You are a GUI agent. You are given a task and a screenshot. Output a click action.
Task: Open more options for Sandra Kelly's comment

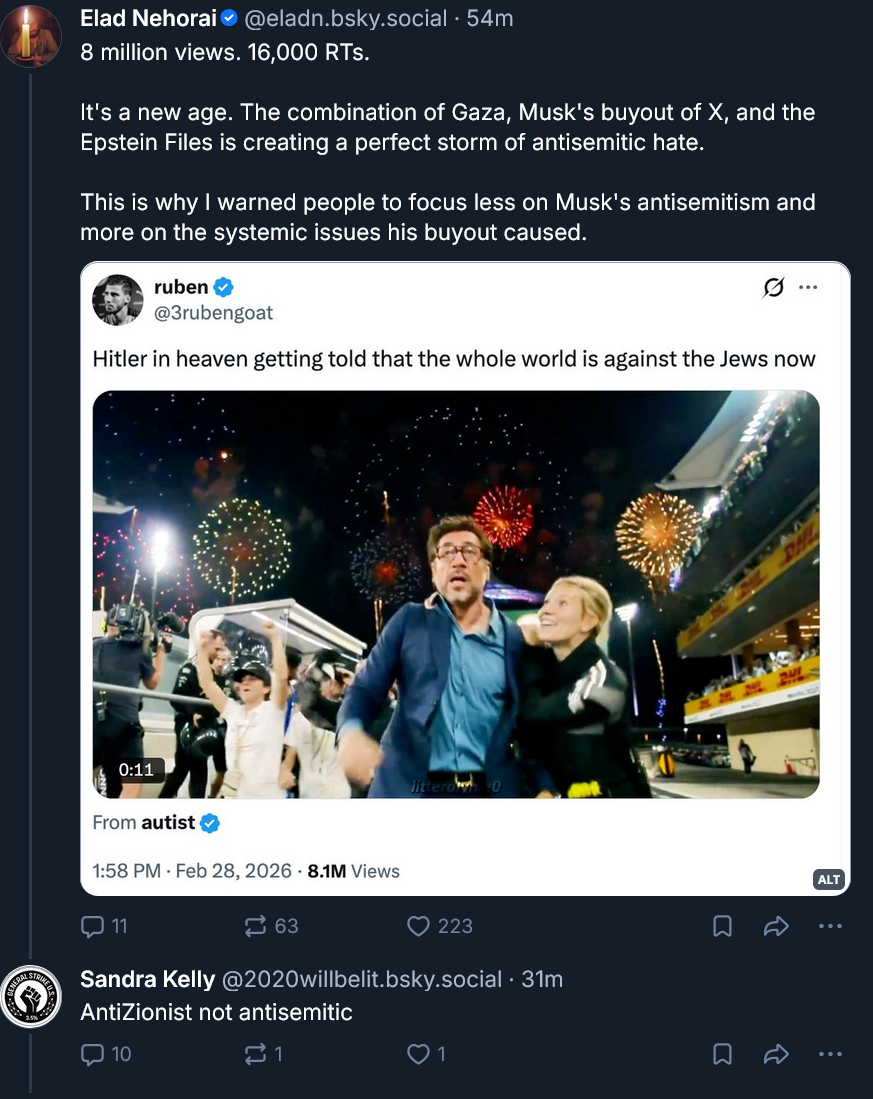tap(830, 1053)
